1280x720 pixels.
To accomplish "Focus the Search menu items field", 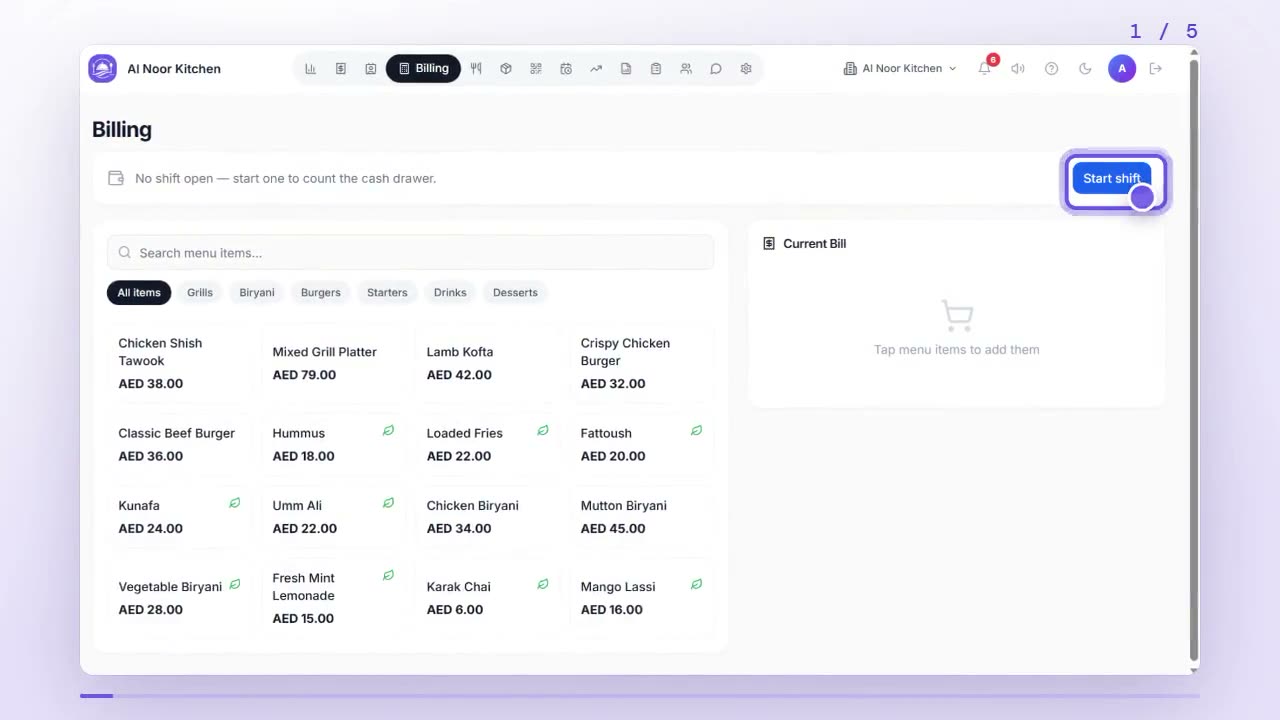I will 410,253.
